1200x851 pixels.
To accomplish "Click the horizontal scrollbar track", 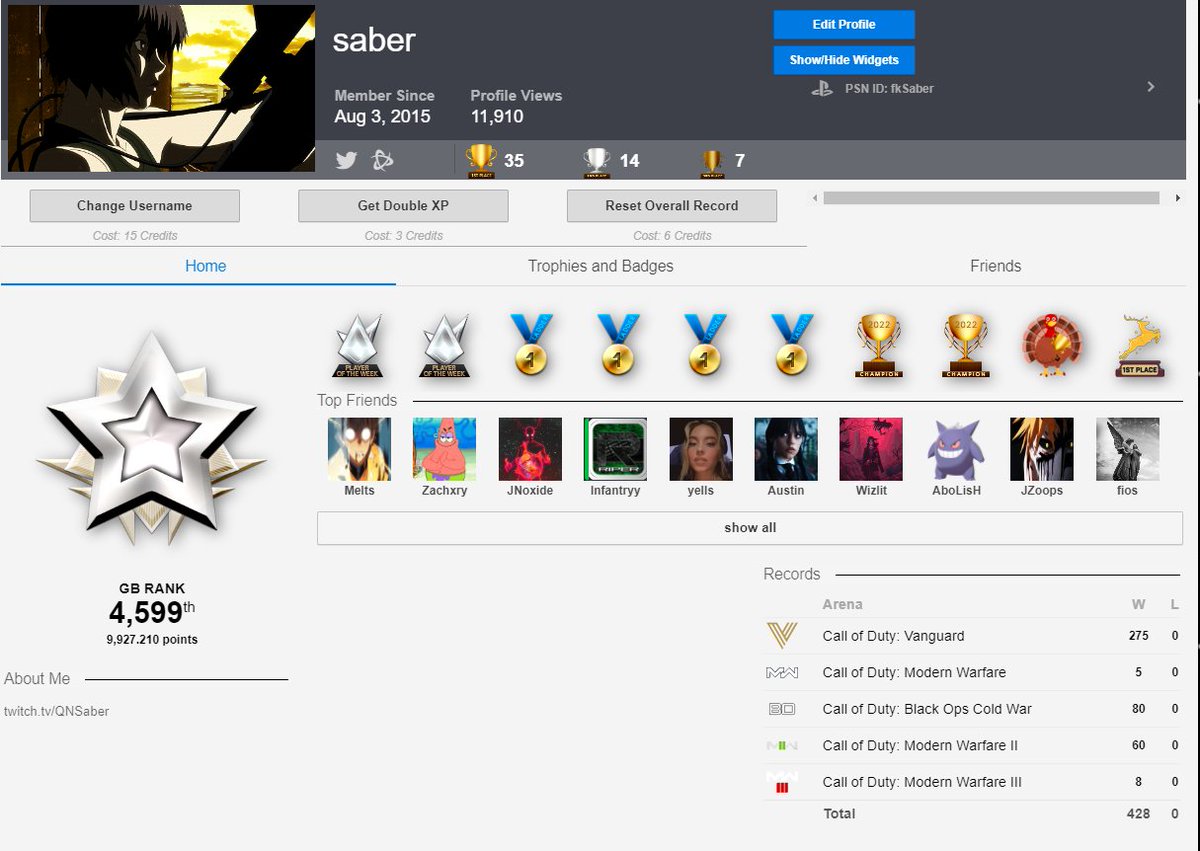I will 991,198.
